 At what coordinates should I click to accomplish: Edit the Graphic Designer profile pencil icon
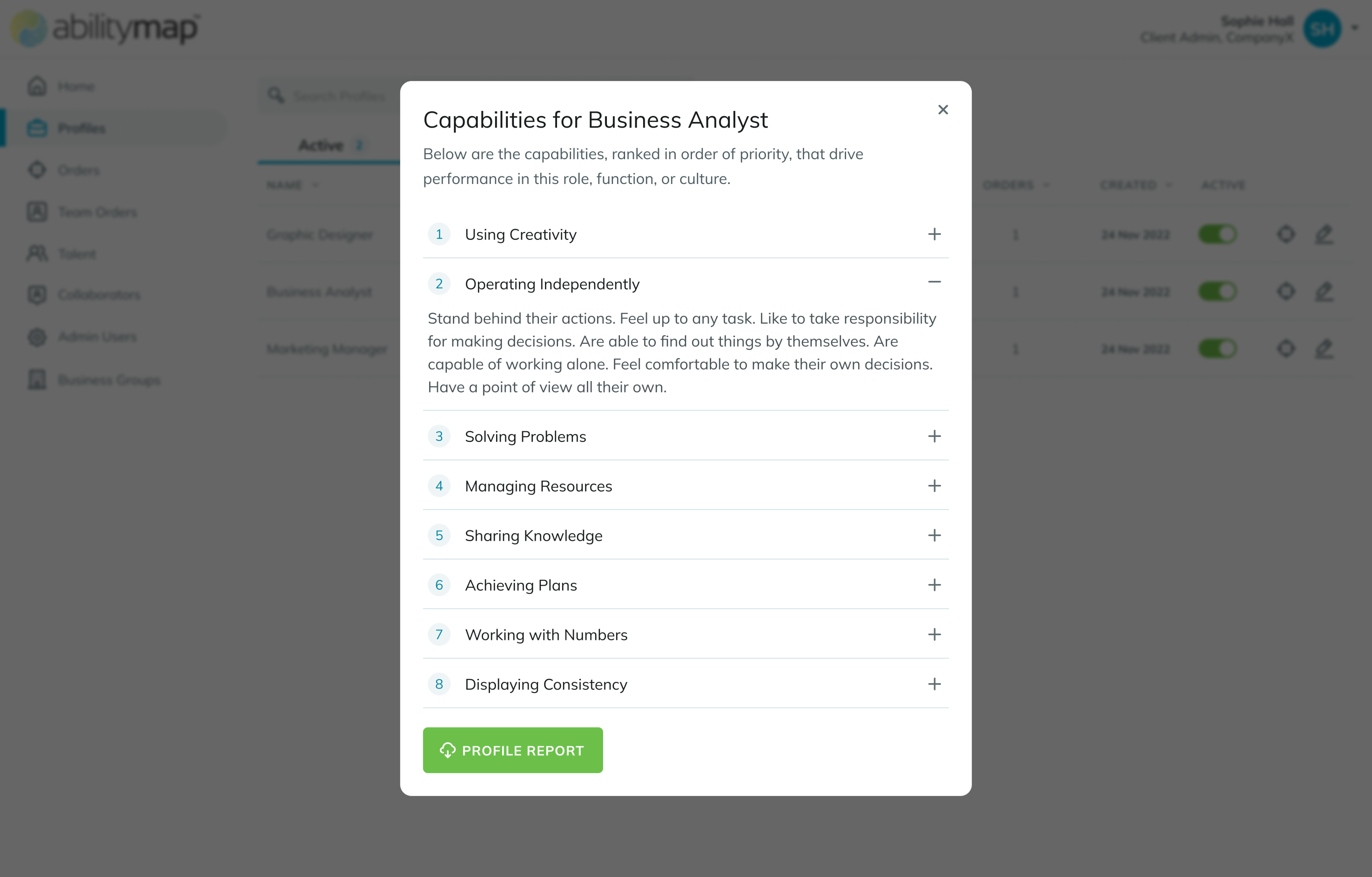point(1324,235)
